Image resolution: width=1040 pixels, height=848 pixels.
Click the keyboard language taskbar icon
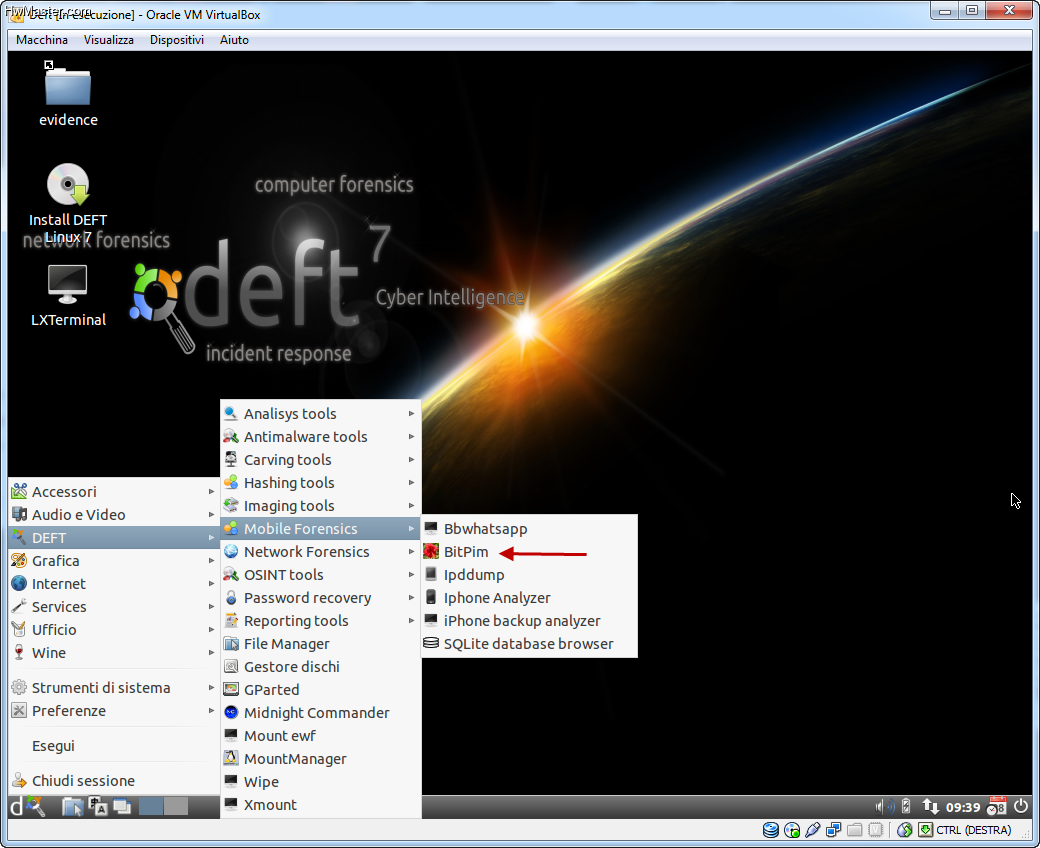click(98, 806)
